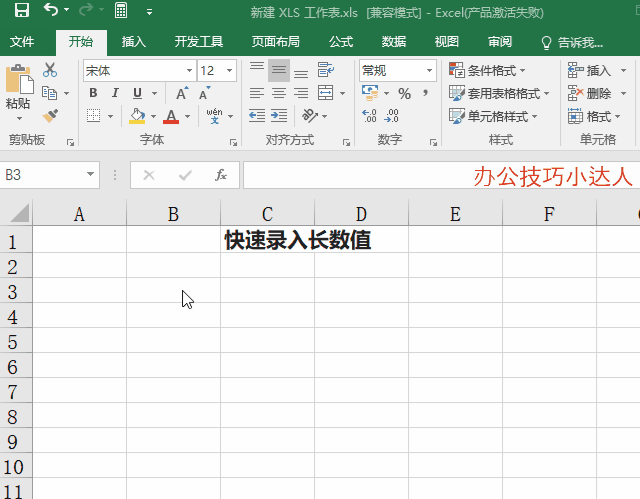Increase font size with larger A
Viewport: 640px width, 499px height.
click(x=182, y=93)
